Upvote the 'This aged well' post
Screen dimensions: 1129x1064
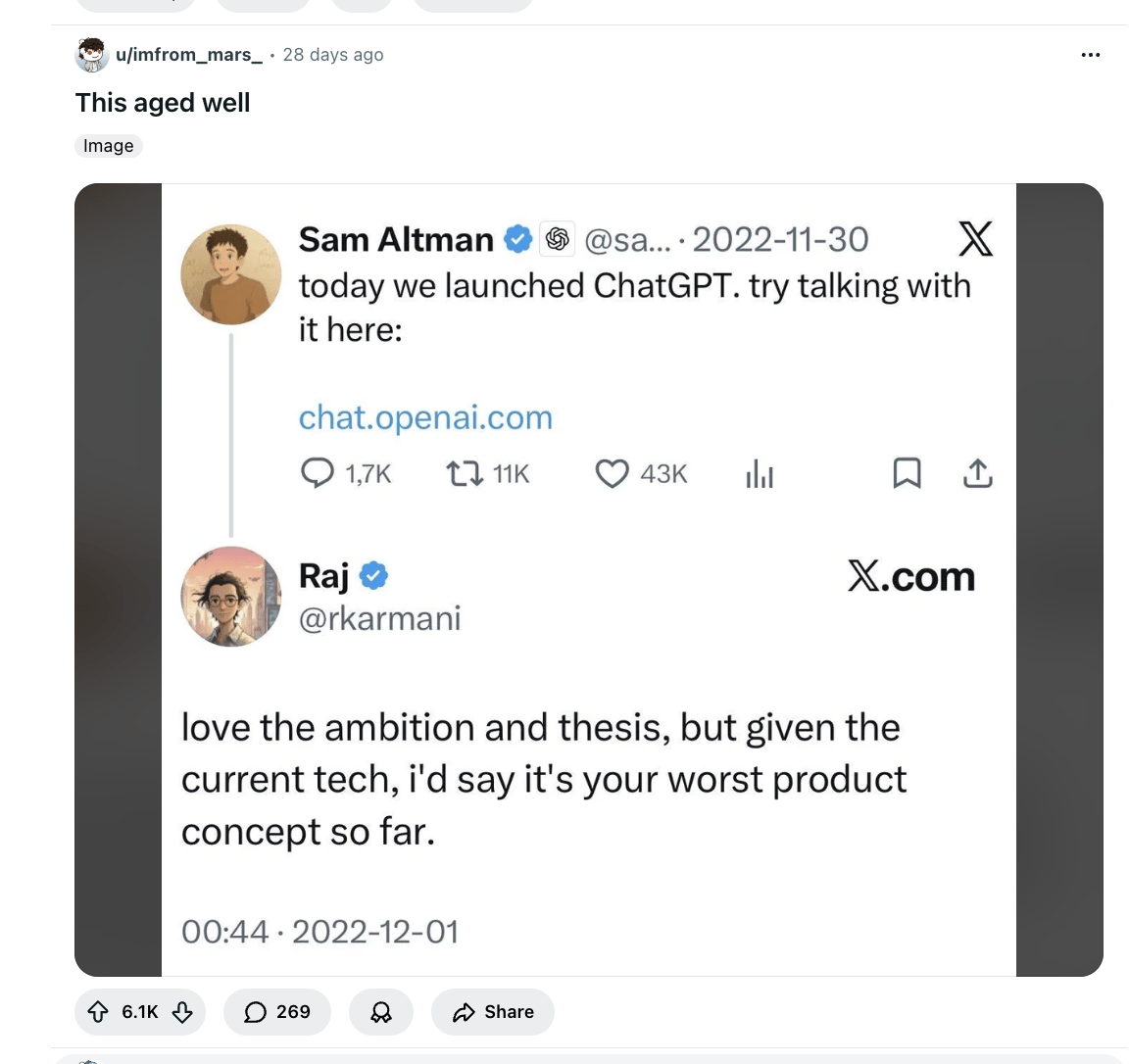[x=98, y=1012]
